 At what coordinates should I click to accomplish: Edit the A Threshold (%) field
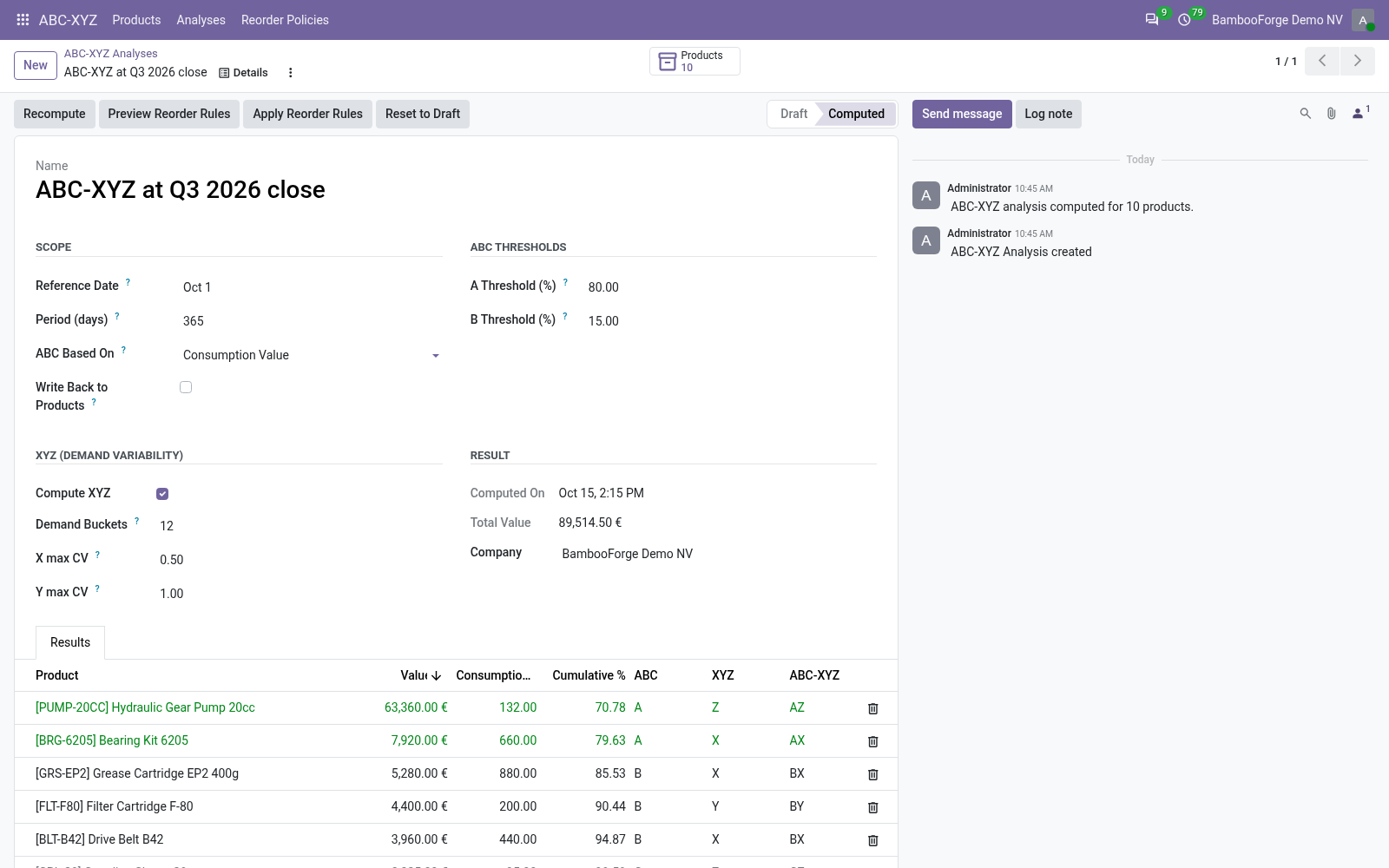[x=732, y=287]
